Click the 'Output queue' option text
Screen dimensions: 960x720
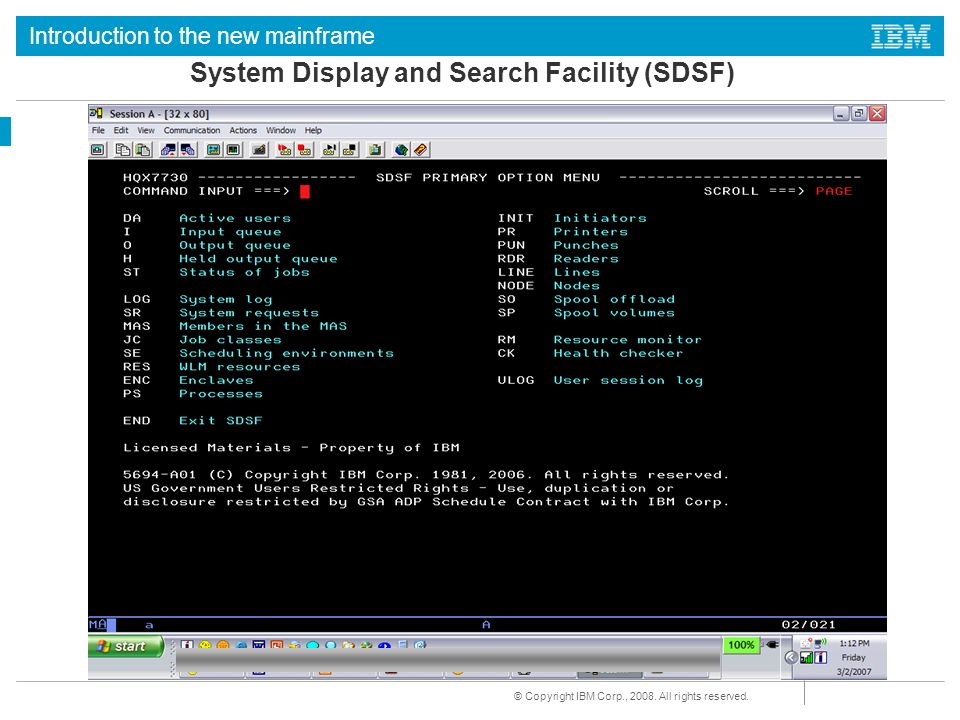click(235, 246)
